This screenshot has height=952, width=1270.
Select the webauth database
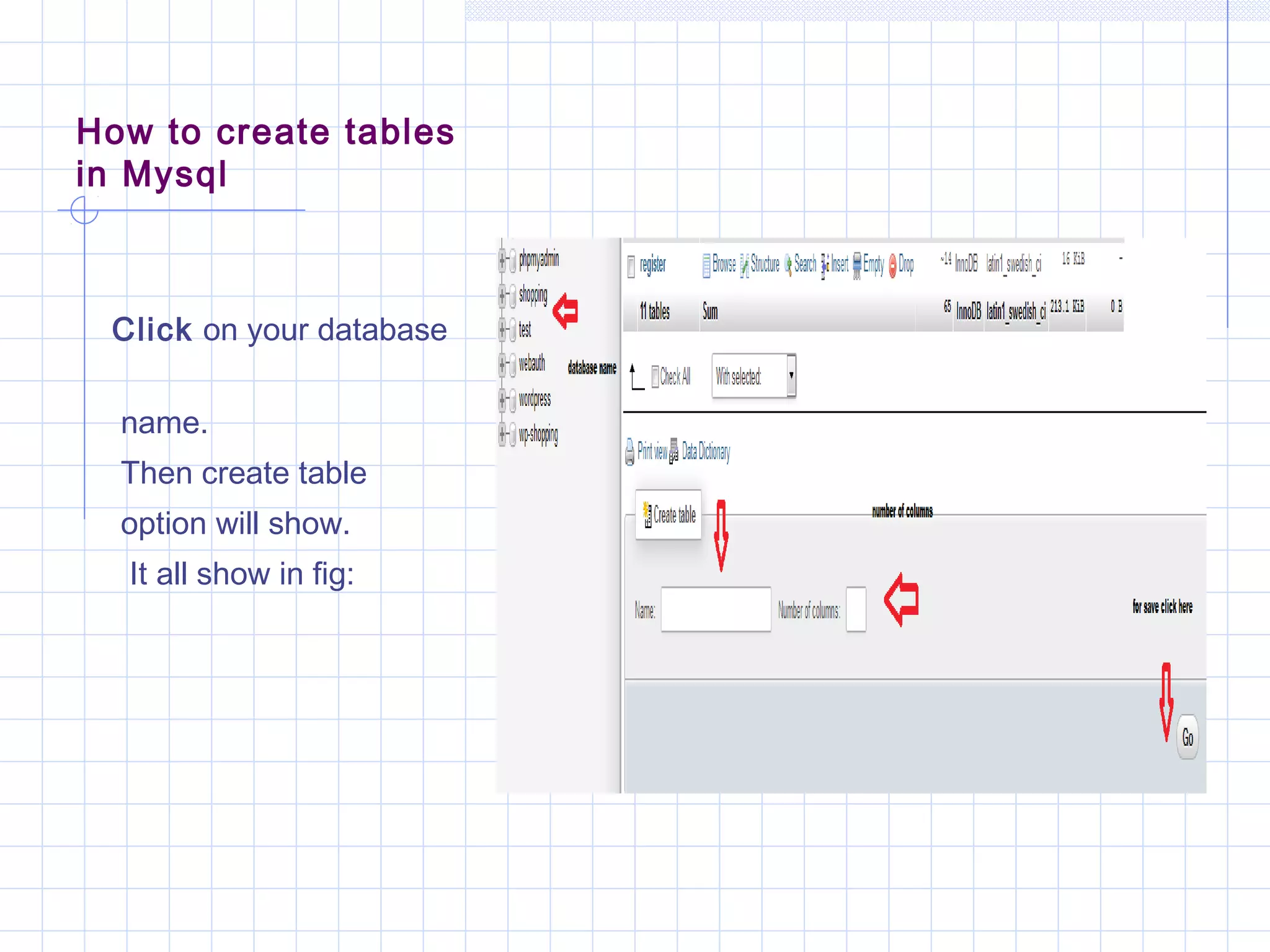pyautogui.click(x=532, y=363)
